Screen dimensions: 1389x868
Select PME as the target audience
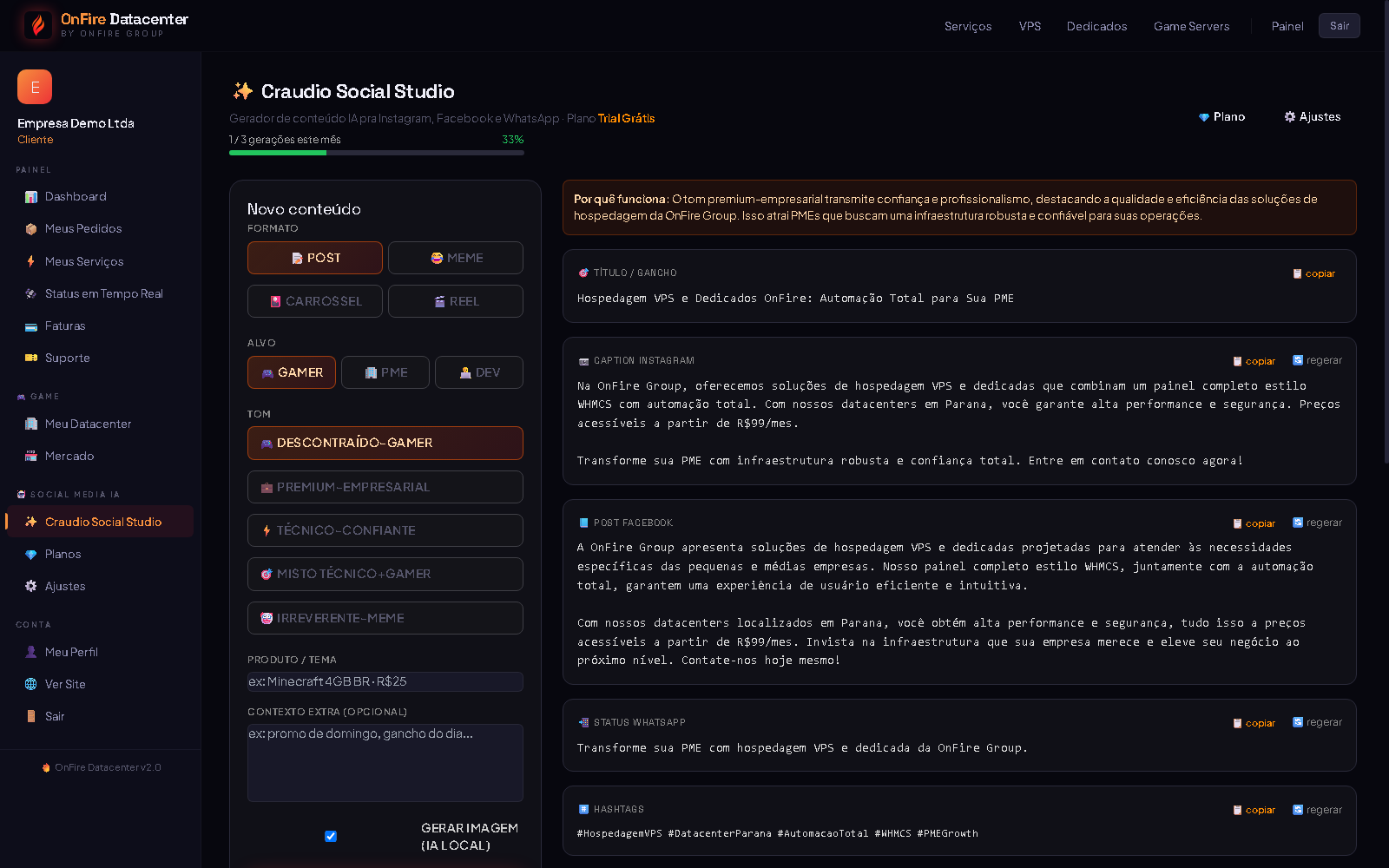(385, 372)
